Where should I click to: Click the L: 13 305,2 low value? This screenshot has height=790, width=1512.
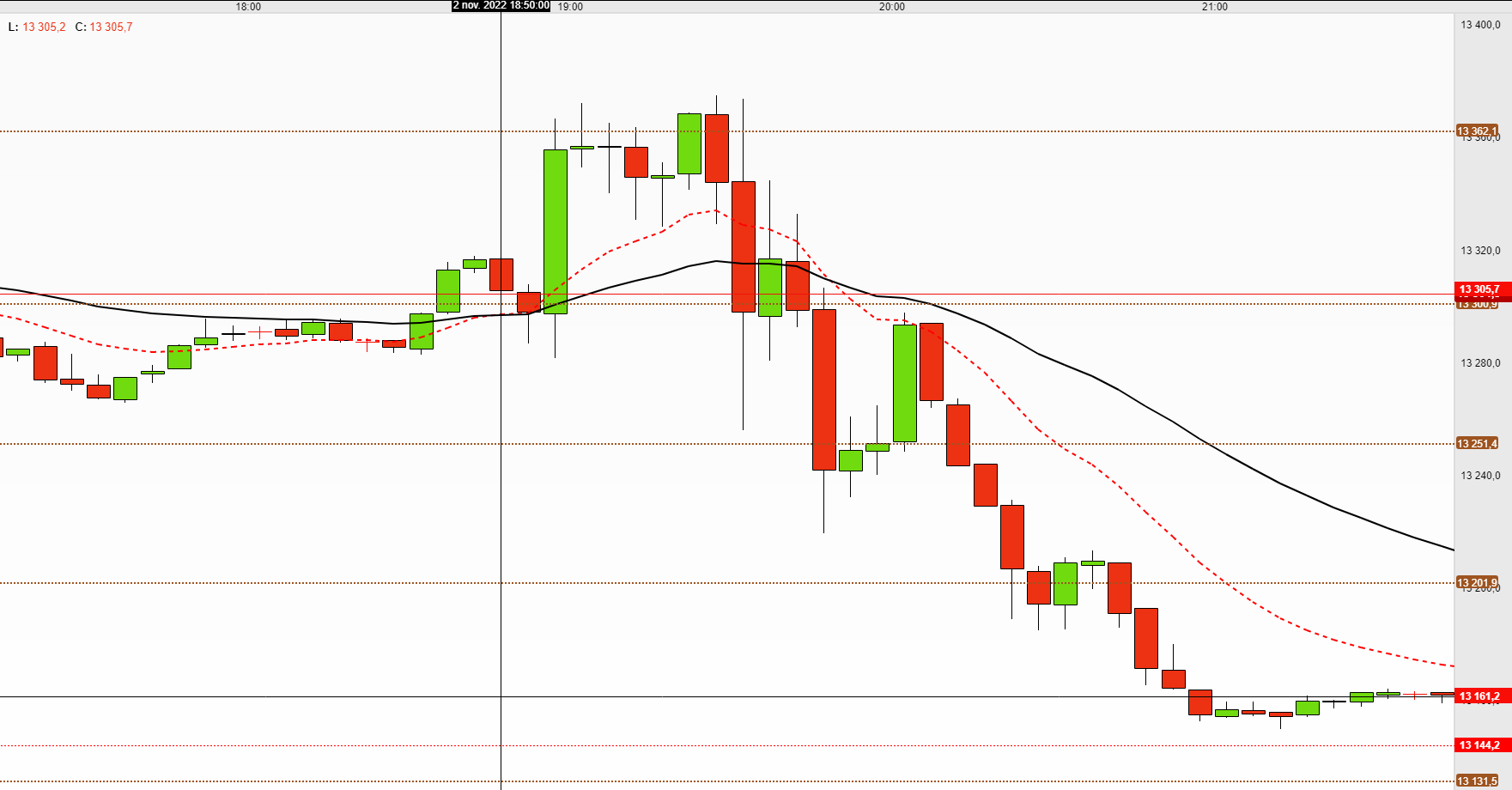click(x=37, y=27)
